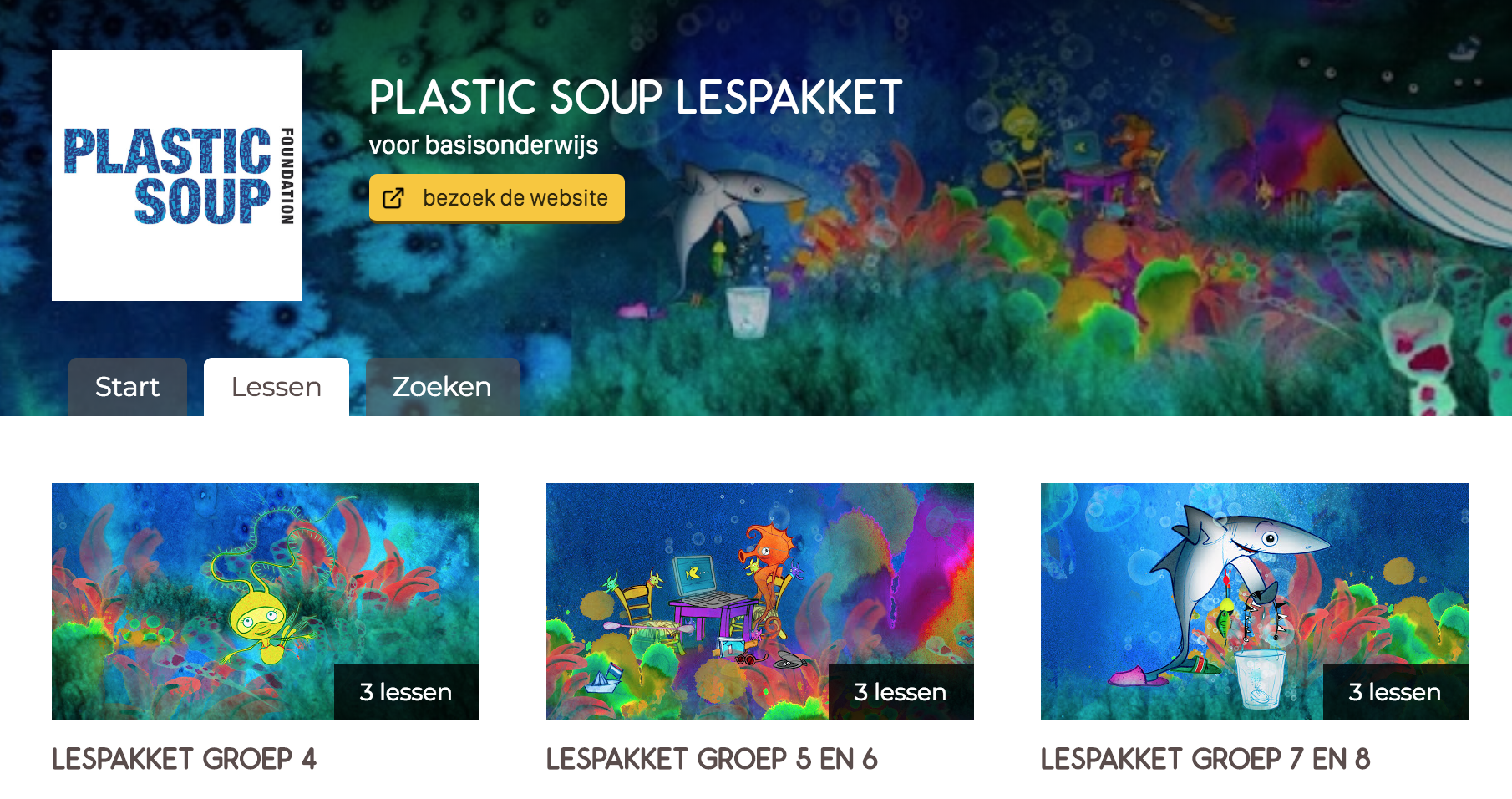Screen dimensions: 1512x799
Task: Click '3 lessen' badge on Groep 5 en 6 card
Action: click(901, 692)
